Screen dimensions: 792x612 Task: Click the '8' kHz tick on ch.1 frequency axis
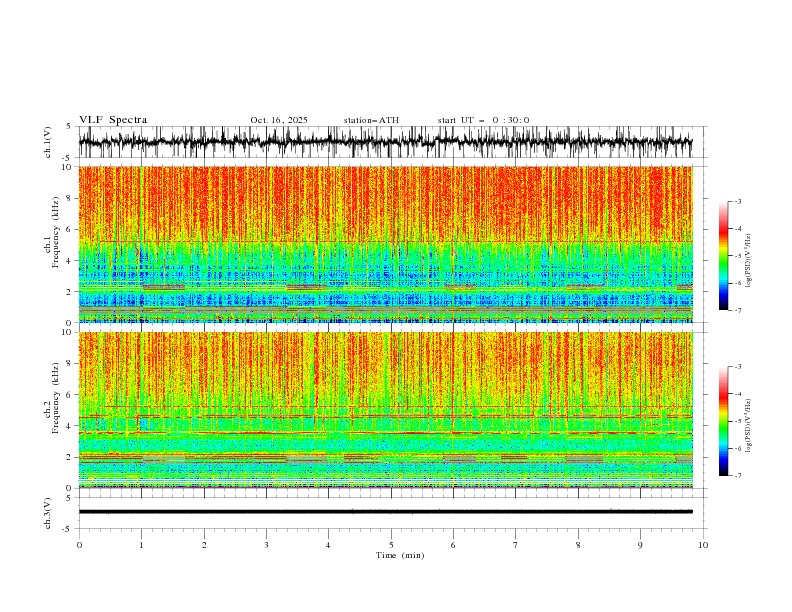click(x=70, y=198)
